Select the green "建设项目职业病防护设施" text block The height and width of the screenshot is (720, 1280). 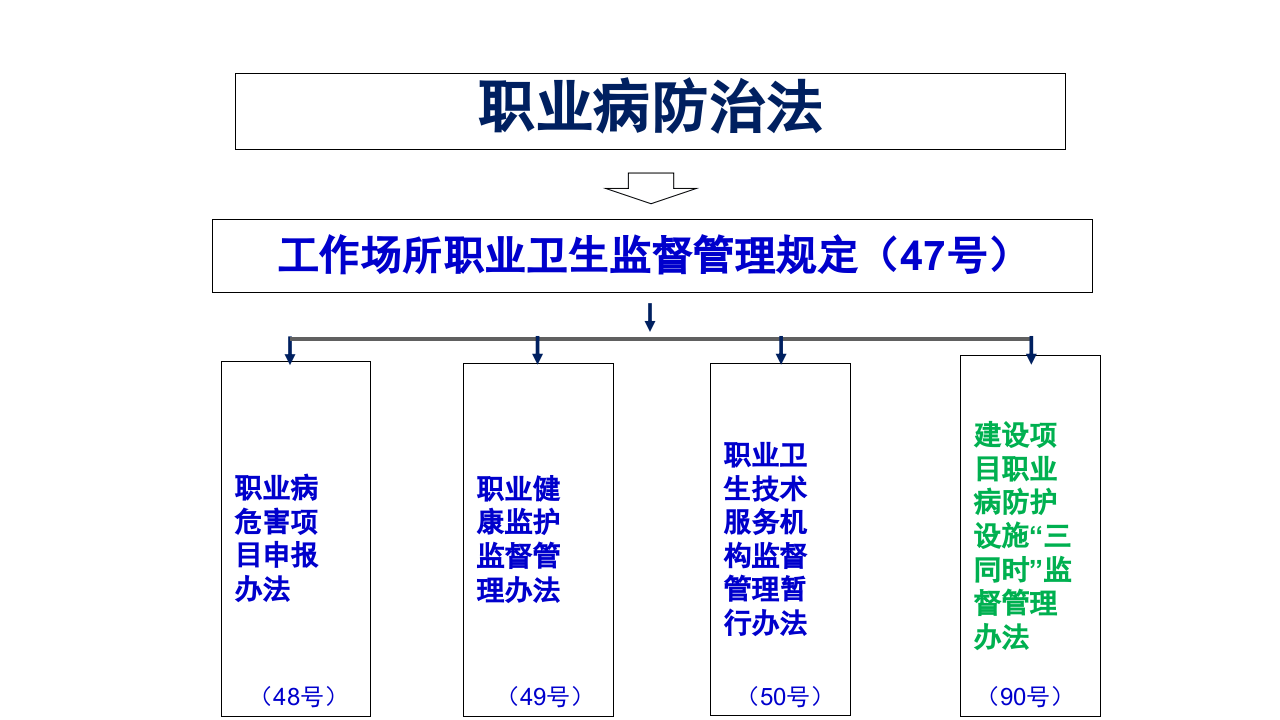(1023, 536)
